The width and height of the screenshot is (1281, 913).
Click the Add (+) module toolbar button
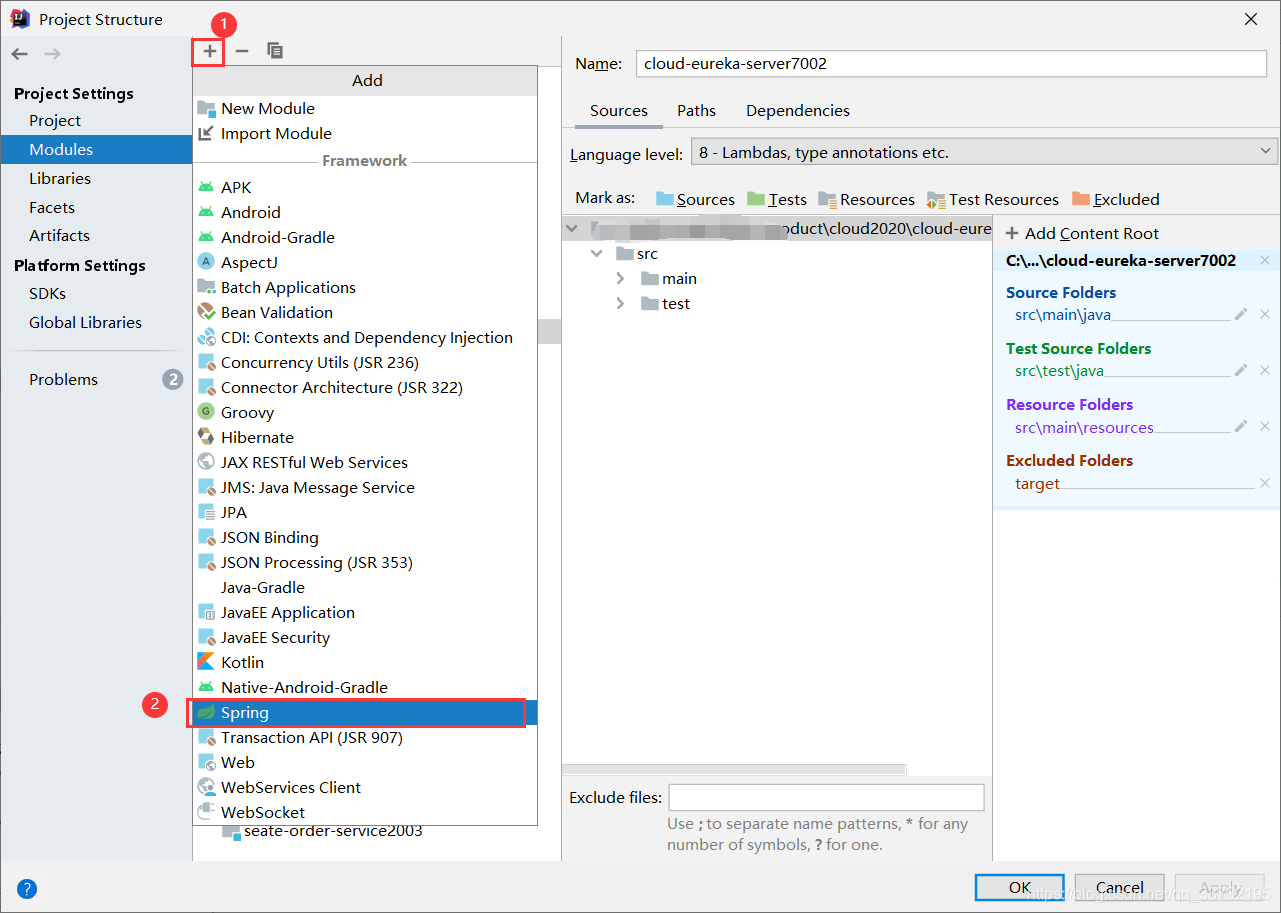(x=209, y=50)
